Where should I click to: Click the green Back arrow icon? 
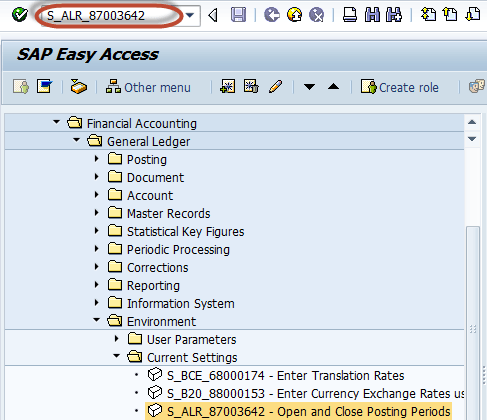click(x=272, y=15)
